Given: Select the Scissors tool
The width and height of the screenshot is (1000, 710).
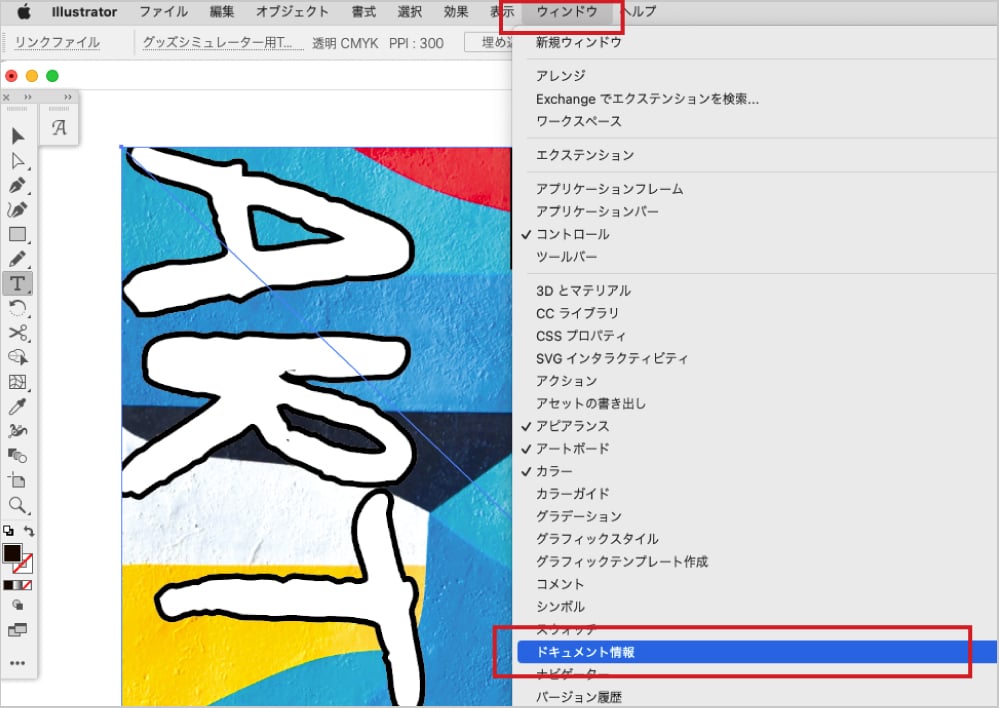Looking at the screenshot, I should (x=17, y=332).
